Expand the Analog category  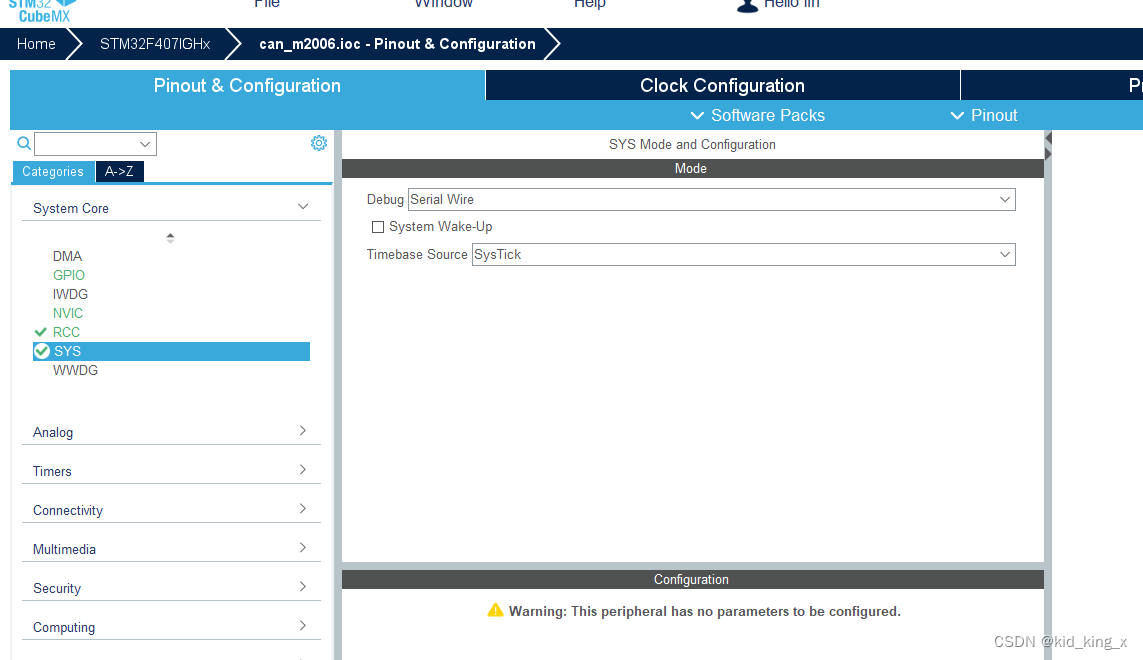click(171, 432)
